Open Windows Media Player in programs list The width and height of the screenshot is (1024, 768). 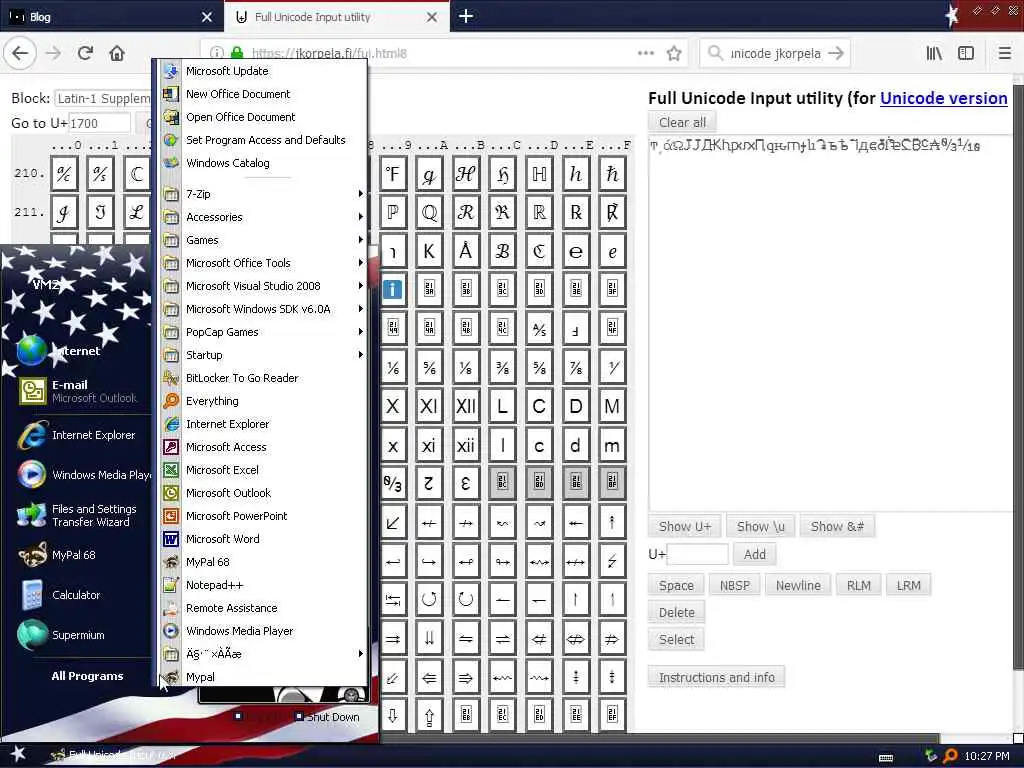239,631
